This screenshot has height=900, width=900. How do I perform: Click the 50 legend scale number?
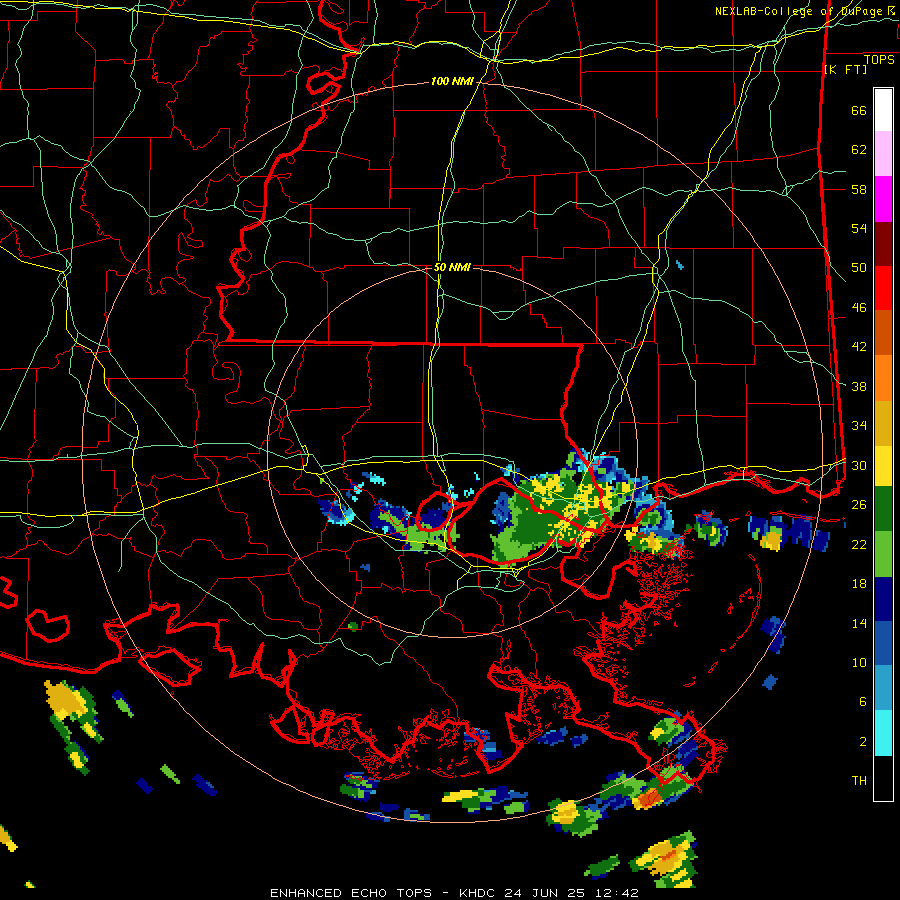[859, 268]
